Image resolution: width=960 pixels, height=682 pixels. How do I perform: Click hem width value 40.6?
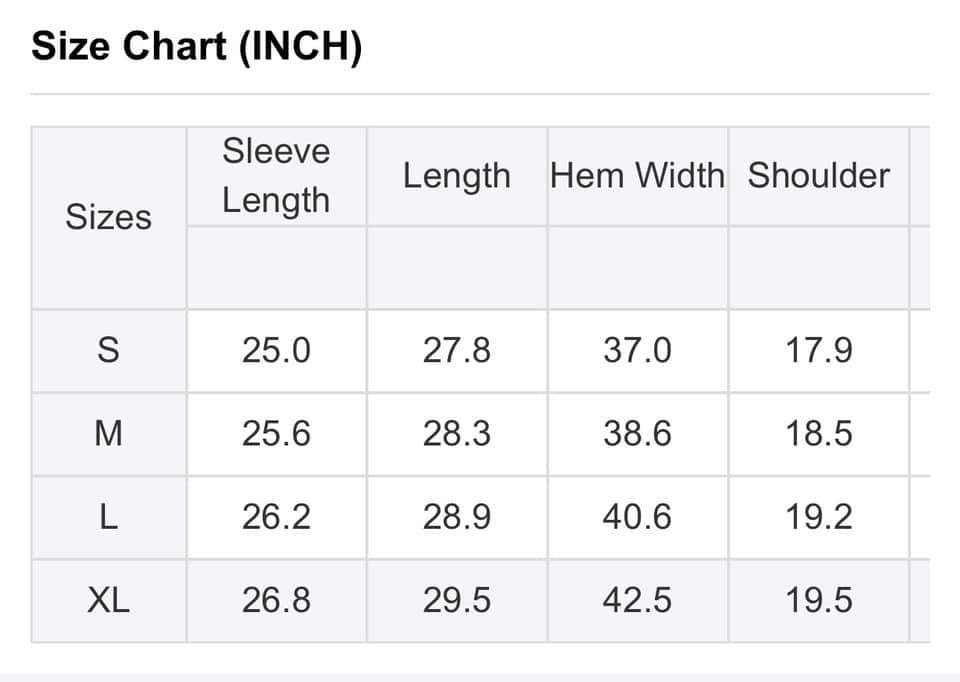(x=637, y=517)
